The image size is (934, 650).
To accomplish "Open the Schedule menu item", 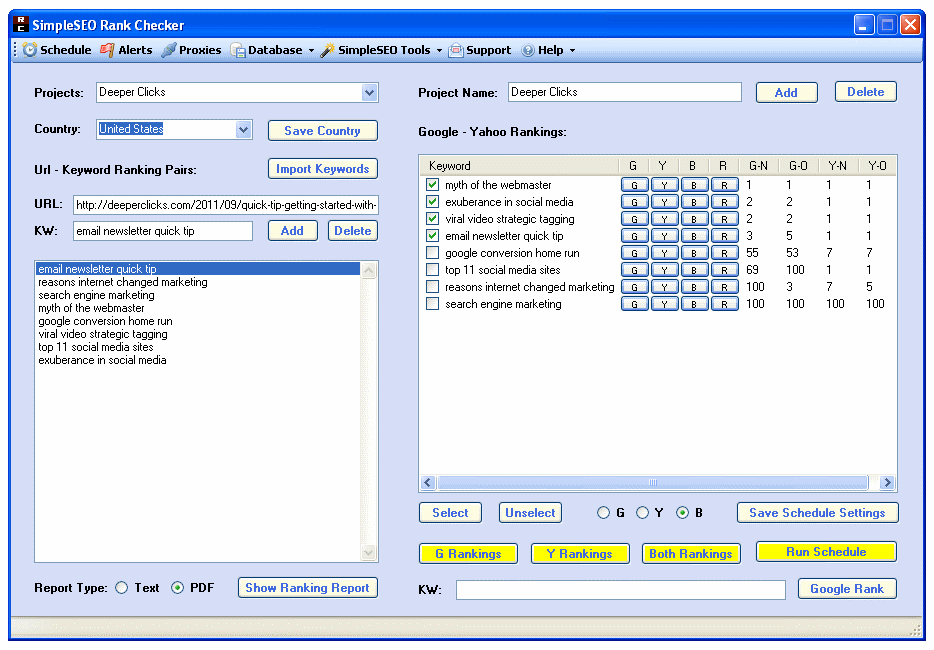I will (x=58, y=50).
